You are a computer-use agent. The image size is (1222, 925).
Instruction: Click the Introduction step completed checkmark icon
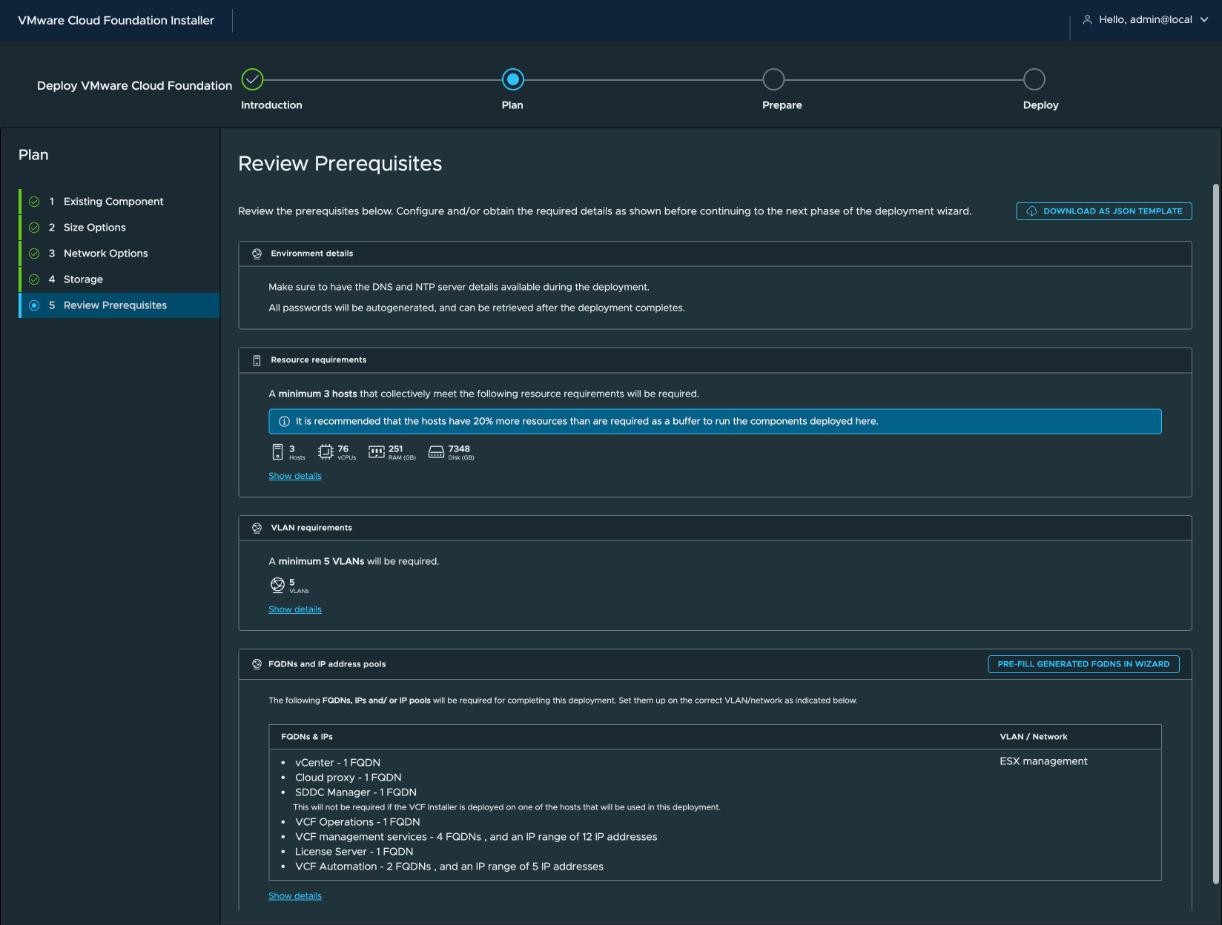[253, 79]
